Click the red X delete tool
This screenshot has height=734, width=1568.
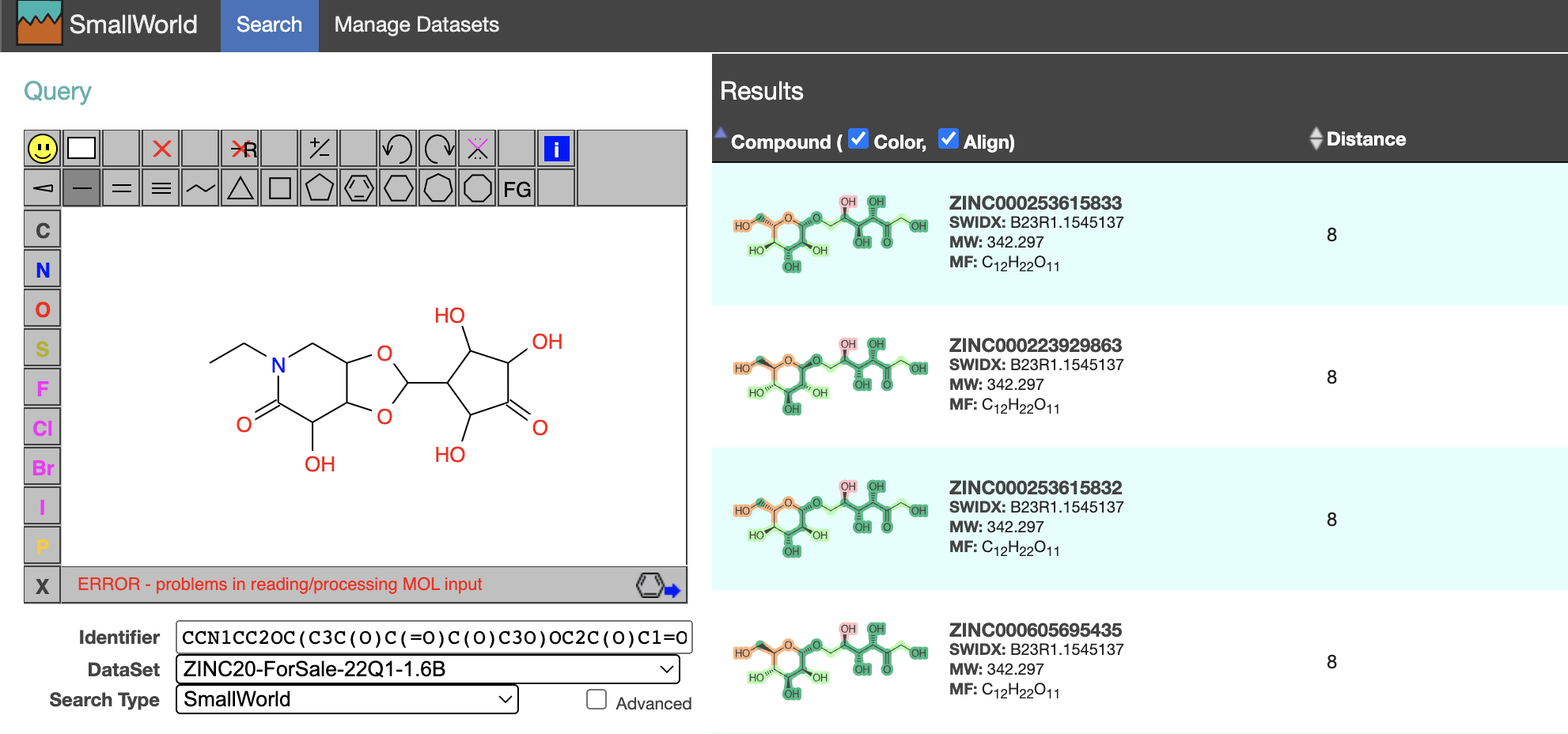pos(161,149)
